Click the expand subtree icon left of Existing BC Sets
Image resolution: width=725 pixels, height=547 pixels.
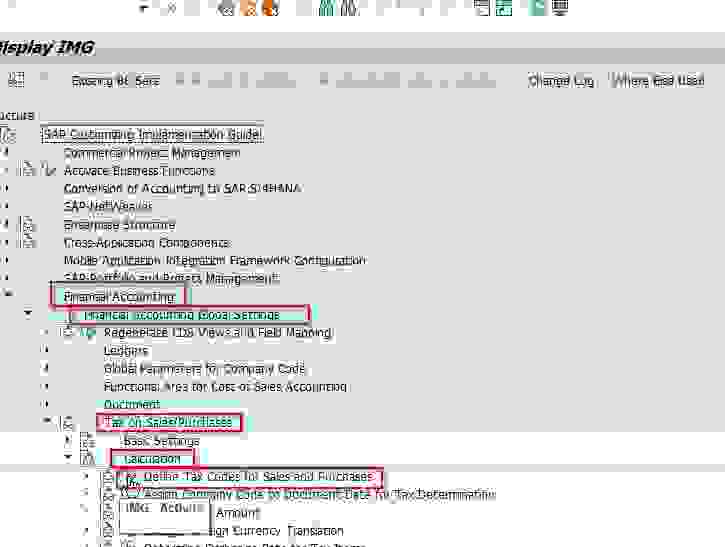point(16,80)
